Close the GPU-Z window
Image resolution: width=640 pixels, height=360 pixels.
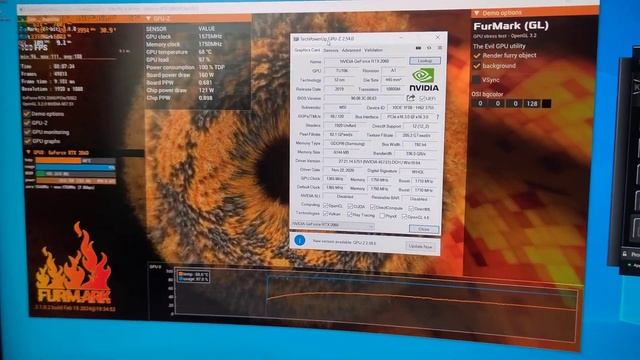click(x=438, y=38)
